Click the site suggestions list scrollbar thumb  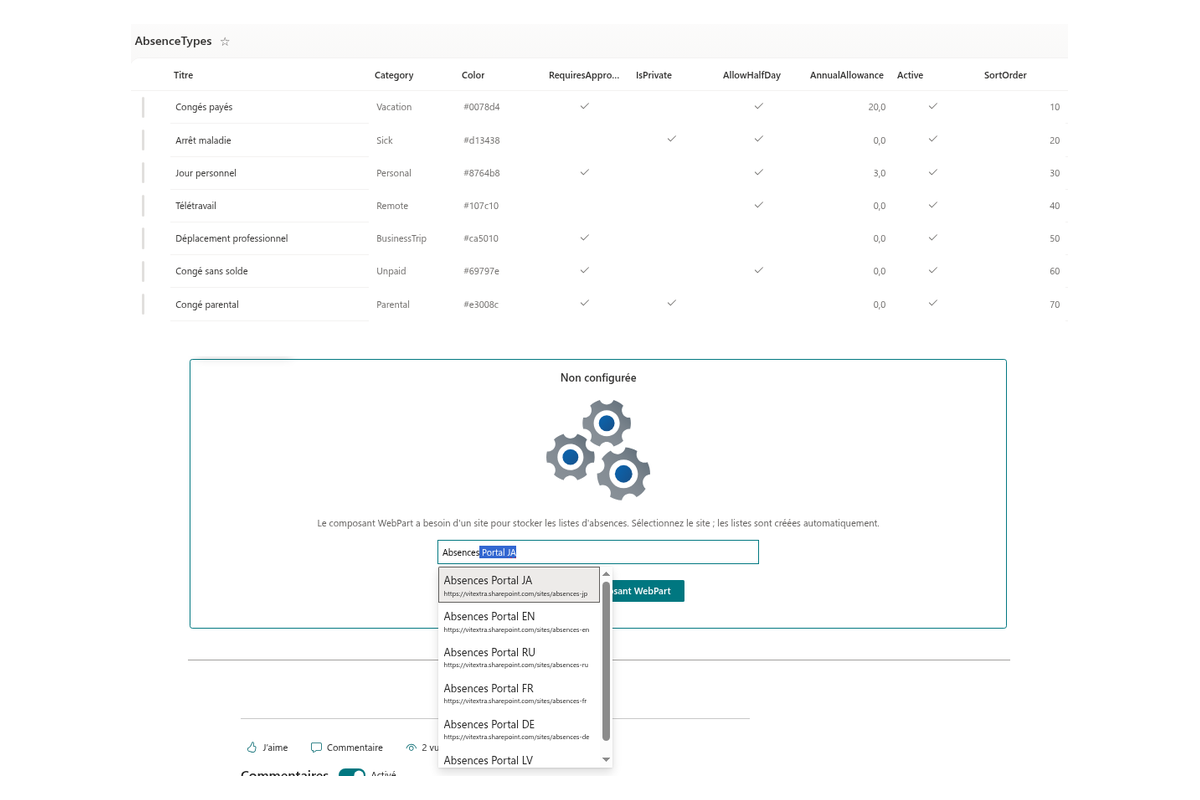click(x=606, y=661)
